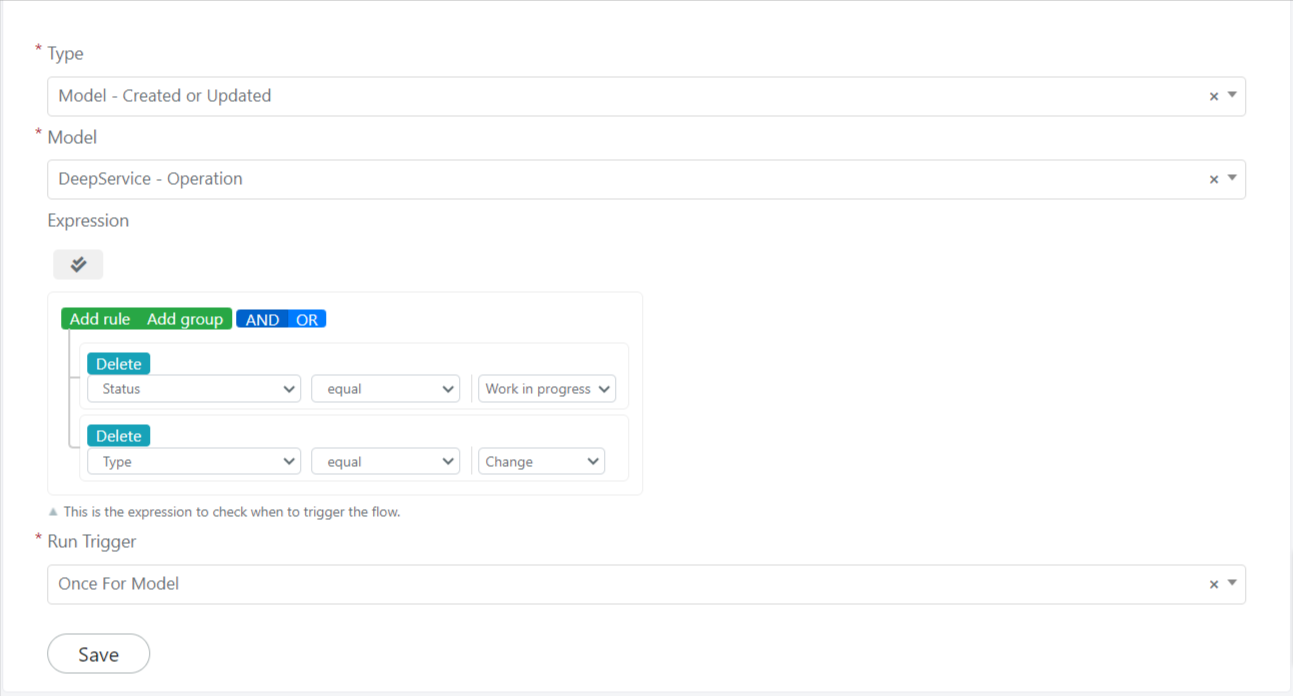1293x696 pixels.
Task: Toggle the OR condition operator
Action: (x=307, y=319)
